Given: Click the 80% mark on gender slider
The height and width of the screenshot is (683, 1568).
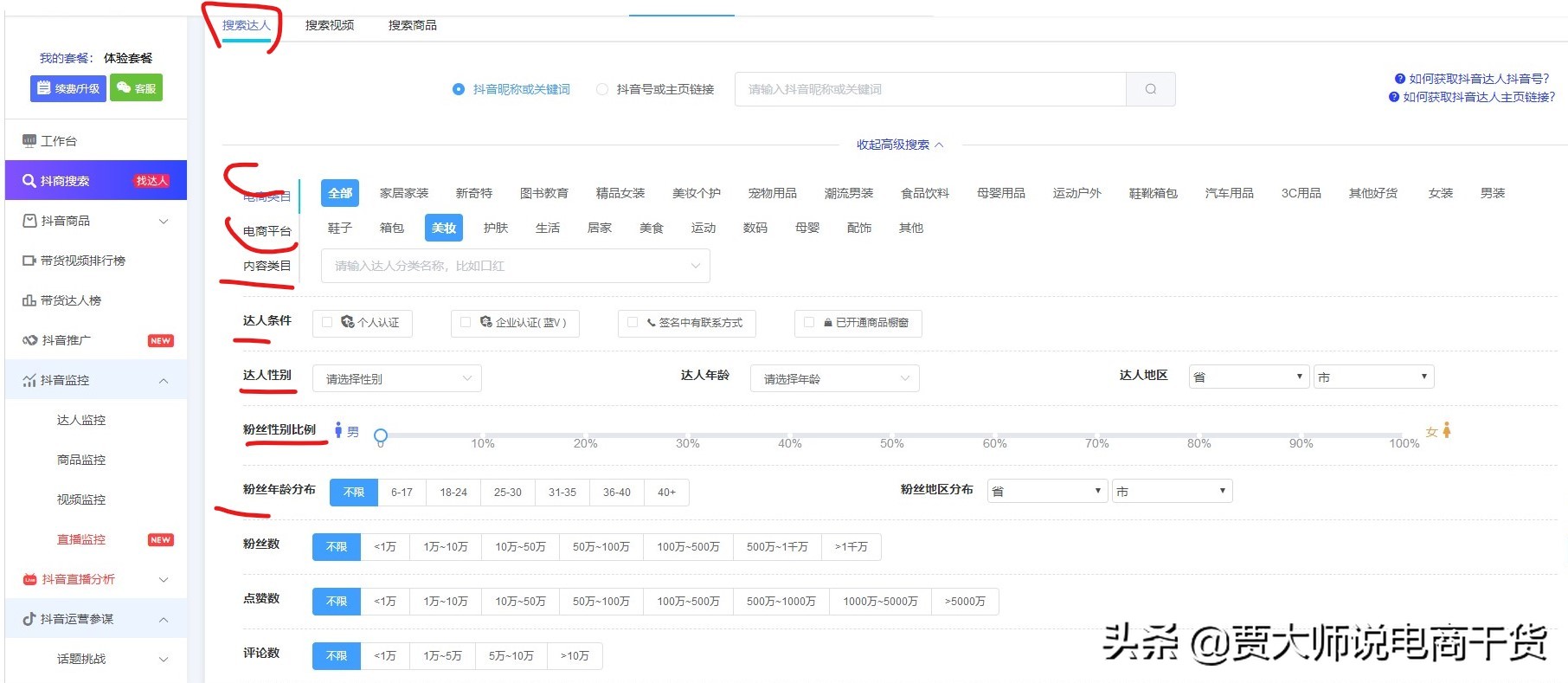Looking at the screenshot, I should point(1198,443).
